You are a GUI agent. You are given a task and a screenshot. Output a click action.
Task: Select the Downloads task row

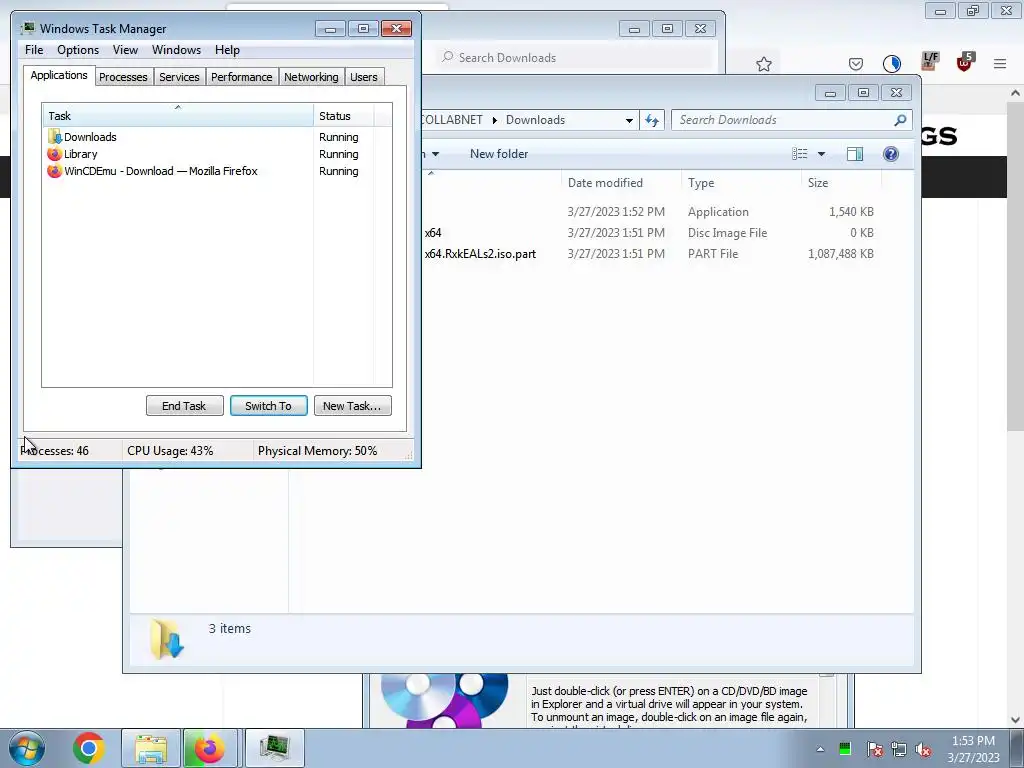tap(216, 137)
